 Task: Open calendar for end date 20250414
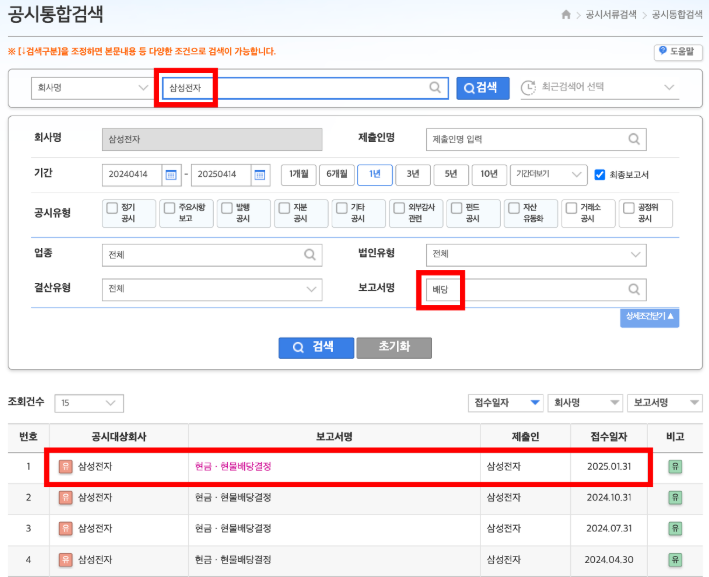point(260,175)
